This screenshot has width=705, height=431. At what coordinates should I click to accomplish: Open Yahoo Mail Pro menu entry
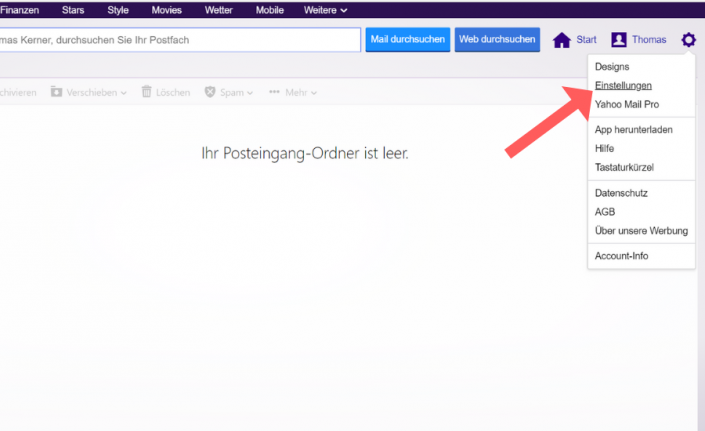pos(627,104)
